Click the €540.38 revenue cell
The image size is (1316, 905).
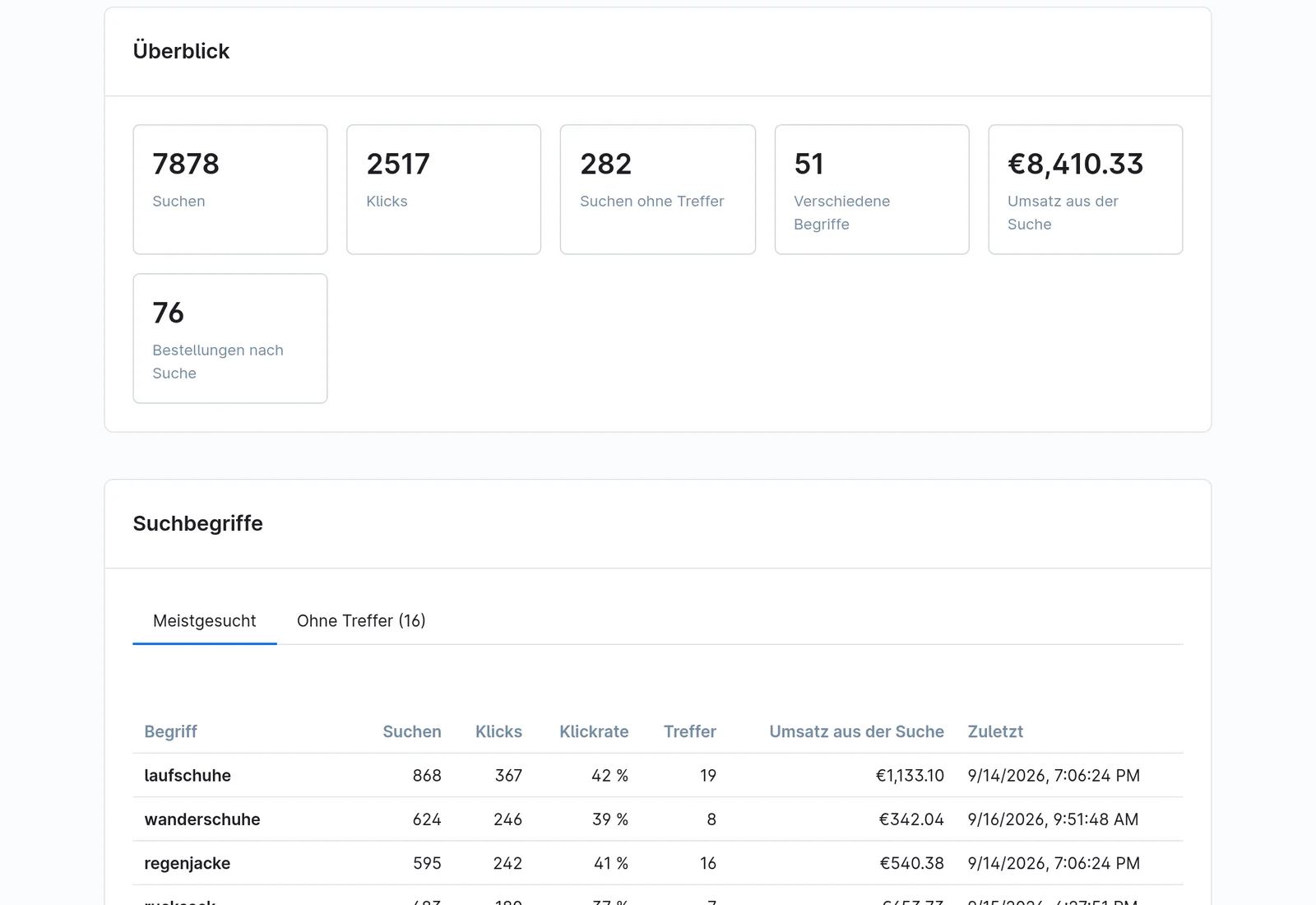[x=911, y=864]
